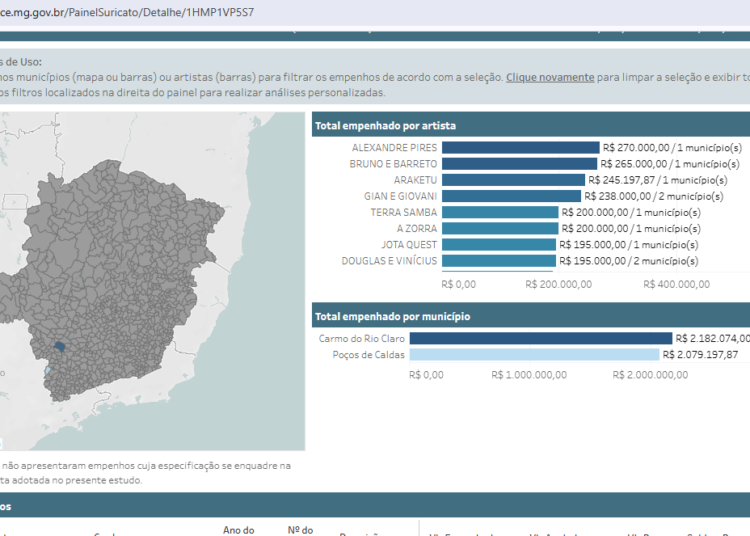Screen dimensions: 750x536
Task: Click value 'R$ 270.000,00 / 1 município(s)'
Action: click(x=672, y=148)
